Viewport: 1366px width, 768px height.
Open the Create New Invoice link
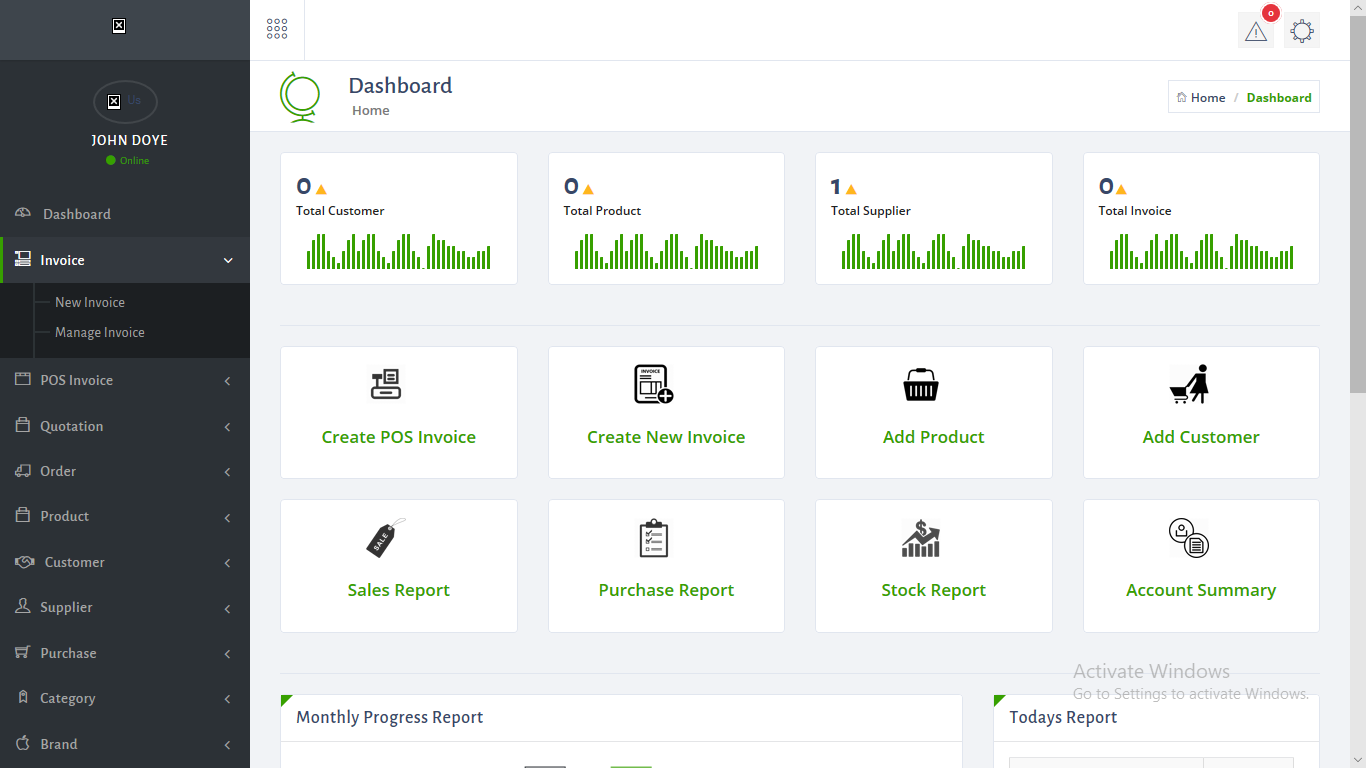tap(666, 437)
